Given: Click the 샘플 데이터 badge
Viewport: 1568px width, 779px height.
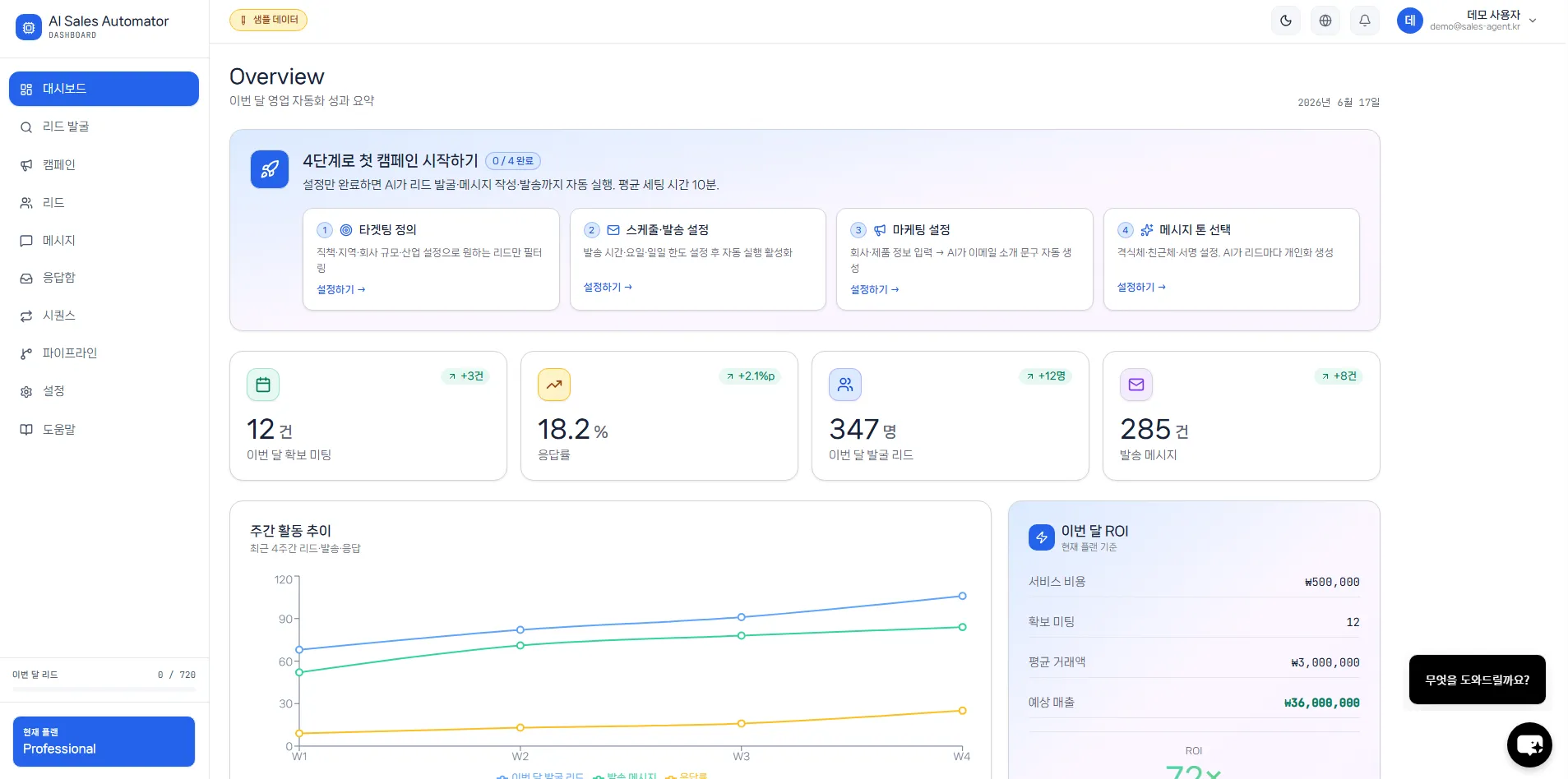Looking at the screenshot, I should pos(268,20).
